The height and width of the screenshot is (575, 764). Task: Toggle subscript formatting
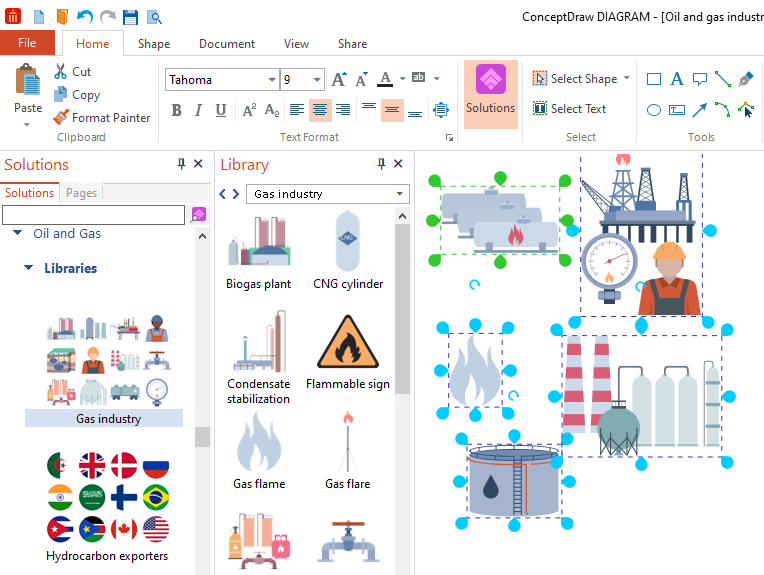tap(272, 110)
